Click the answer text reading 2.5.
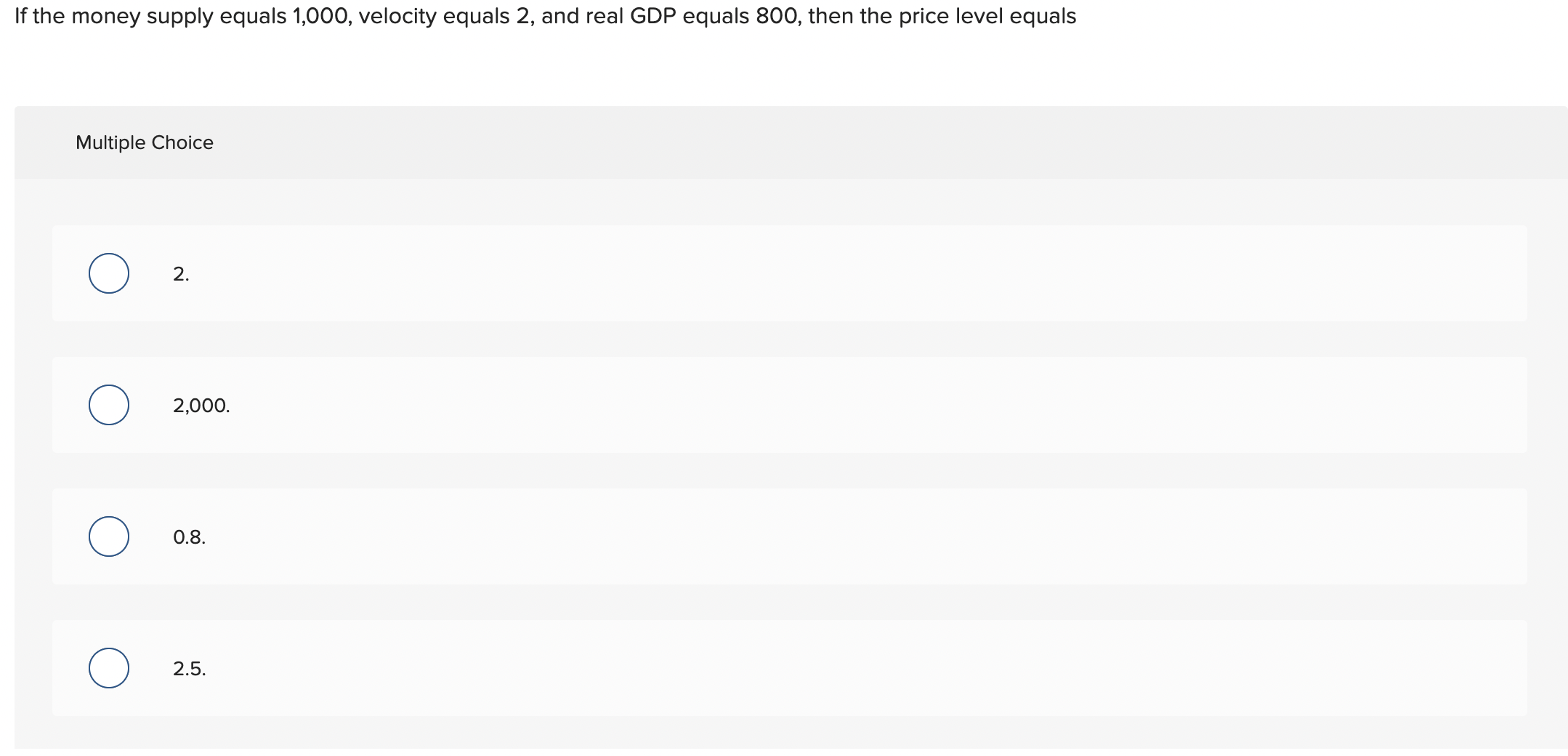 pyautogui.click(x=189, y=669)
